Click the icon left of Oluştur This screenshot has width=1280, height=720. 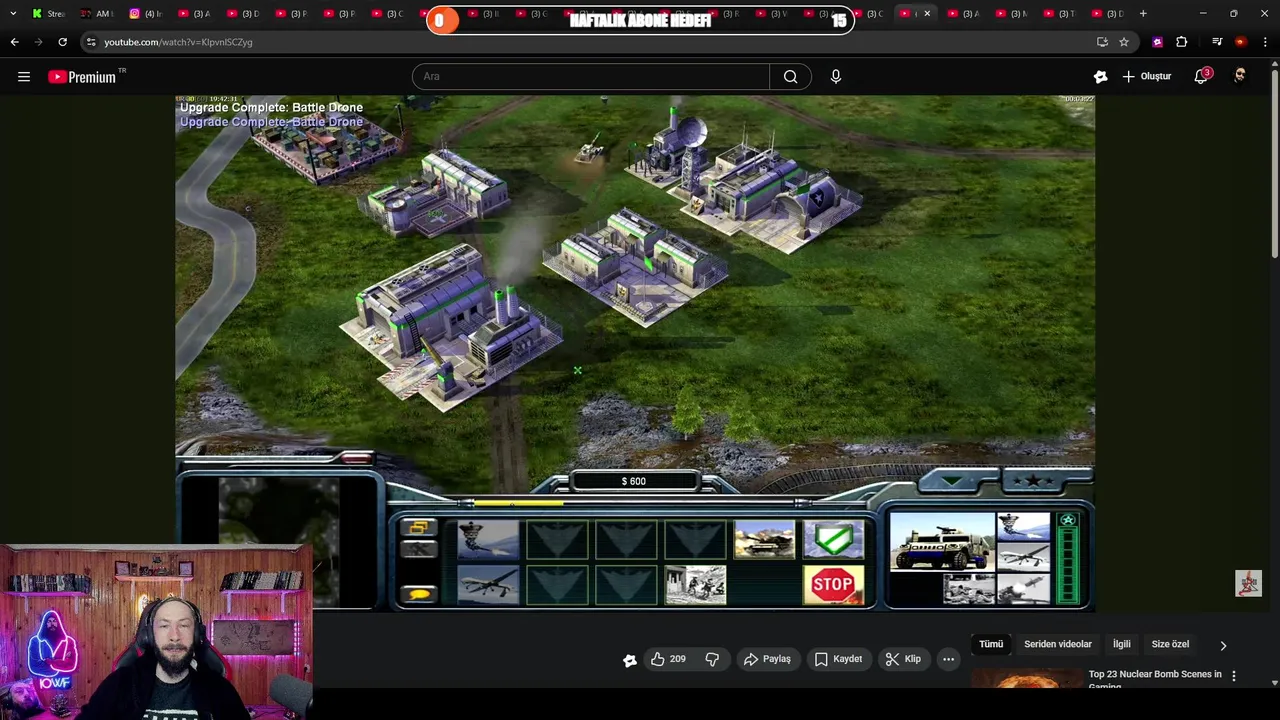(1100, 77)
